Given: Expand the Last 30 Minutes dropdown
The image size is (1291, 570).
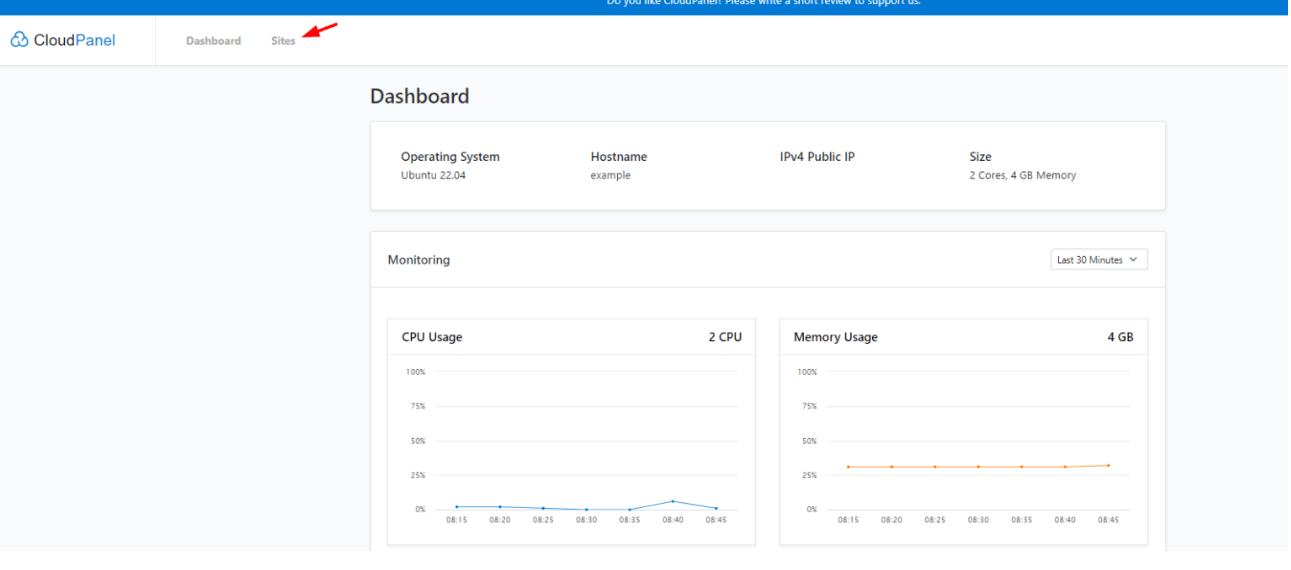Looking at the screenshot, I should click(1099, 260).
